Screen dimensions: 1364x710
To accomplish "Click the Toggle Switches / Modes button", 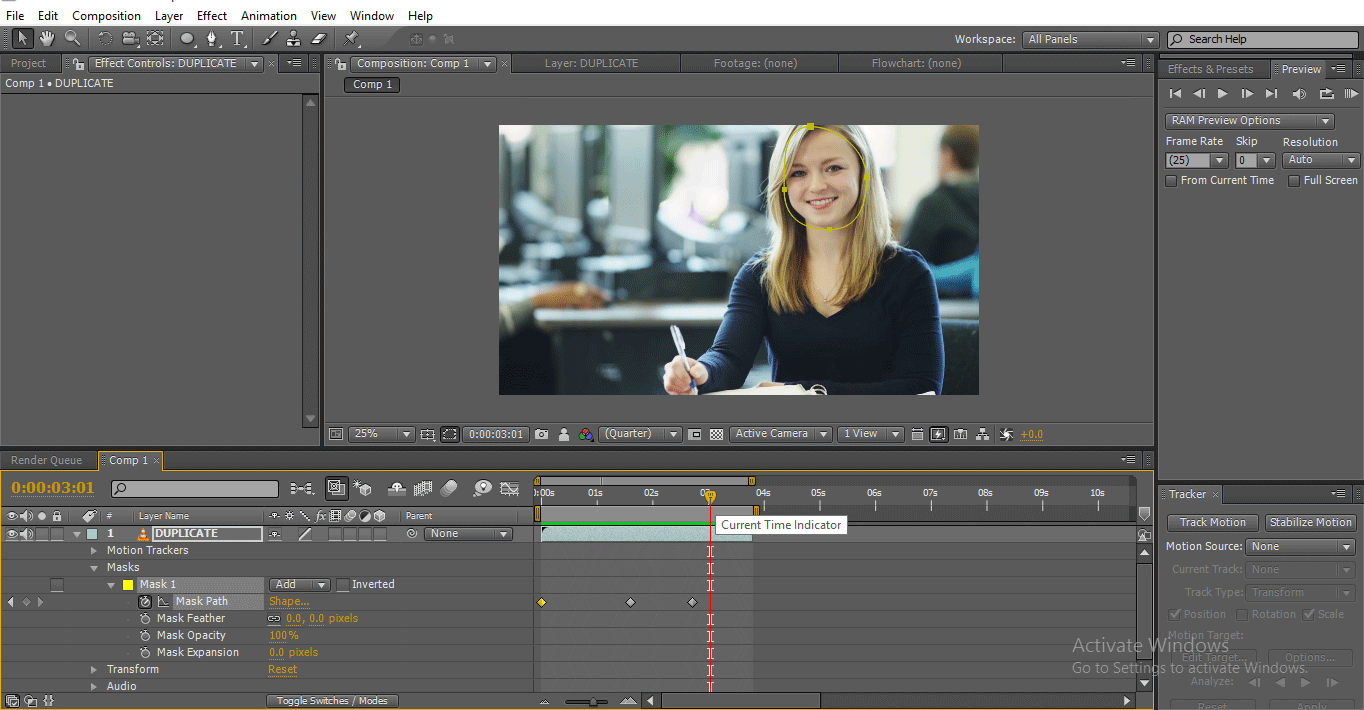I will click(332, 701).
